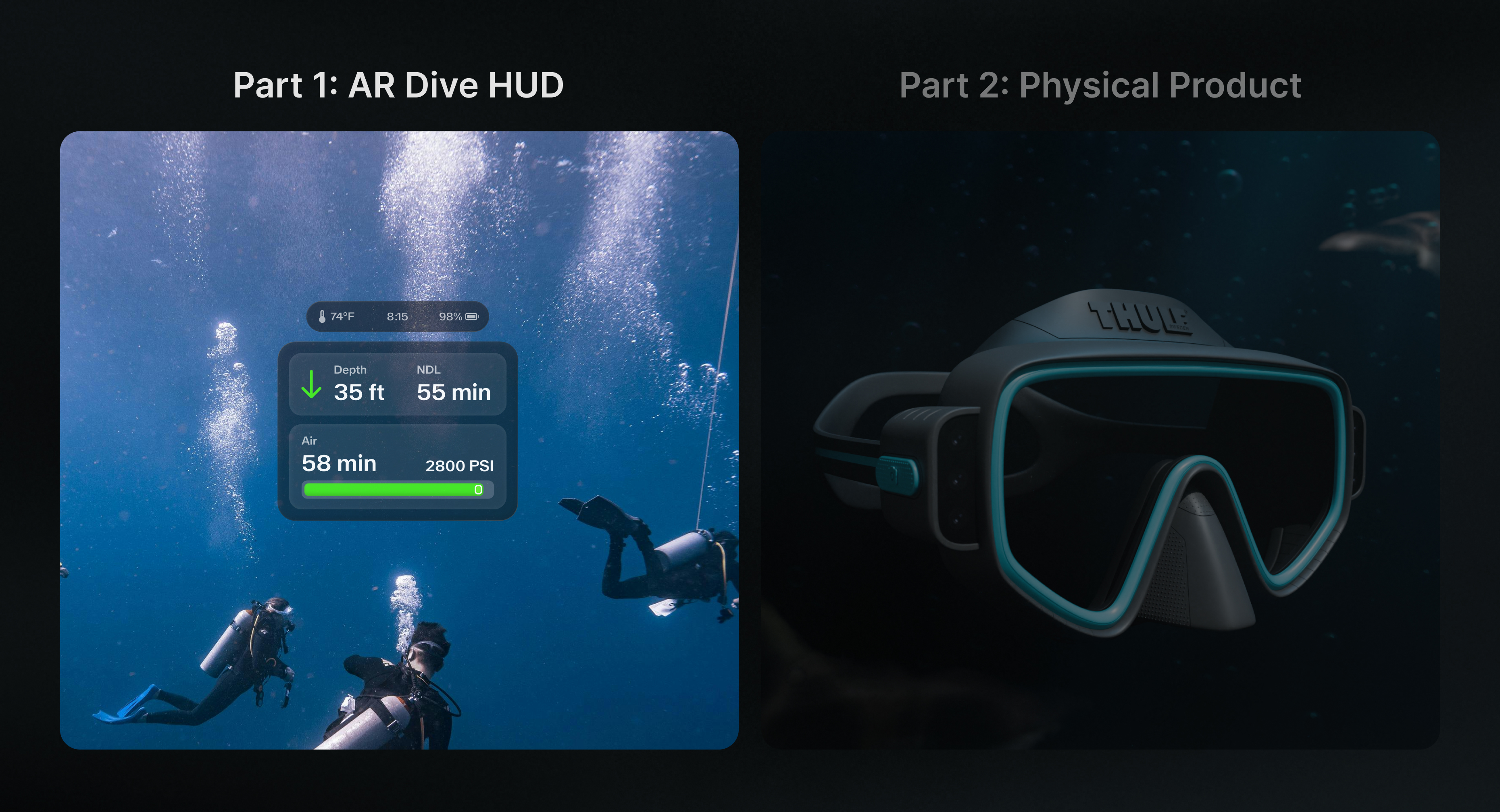Click the 98% battery percentage text
Viewport: 1500px width, 812px height.
(450, 317)
